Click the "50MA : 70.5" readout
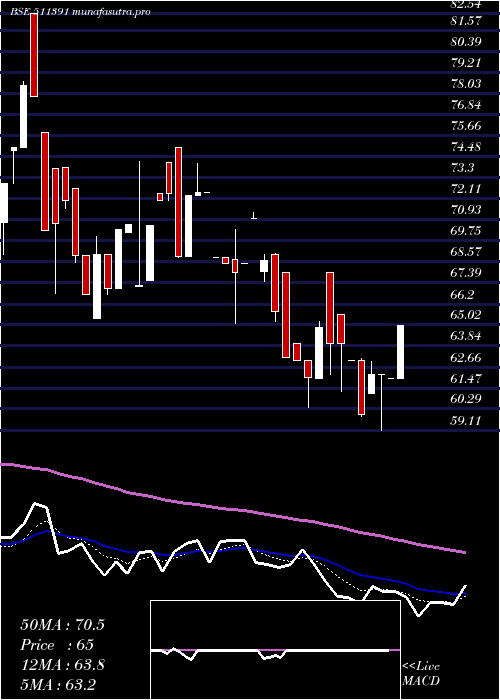 (62, 625)
